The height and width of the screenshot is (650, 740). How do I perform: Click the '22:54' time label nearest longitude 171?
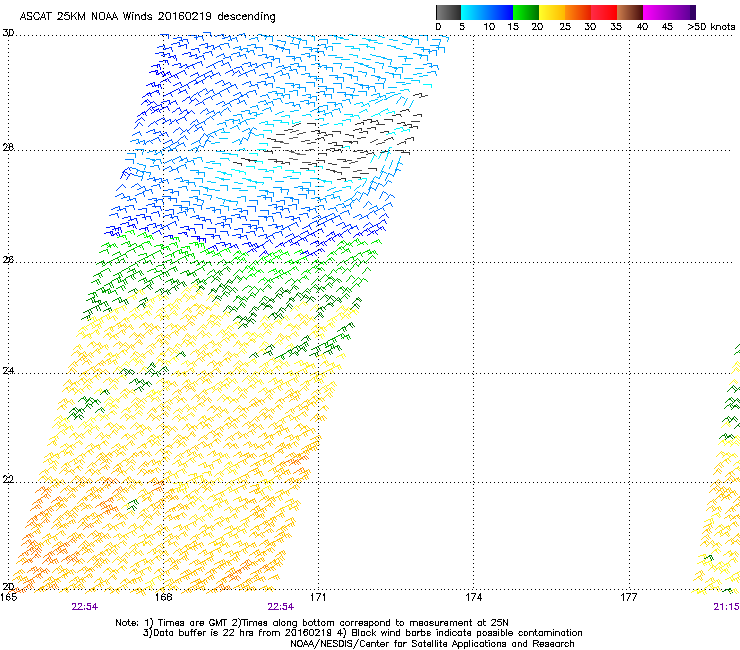tap(280, 607)
